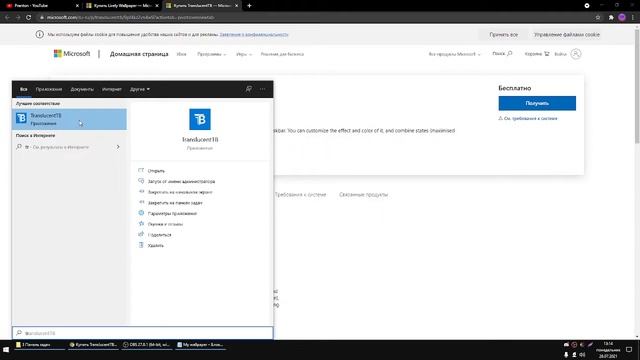This screenshot has height=360, width=640.
Task: Select 'Открыть' to open the app
Action: (x=156, y=171)
